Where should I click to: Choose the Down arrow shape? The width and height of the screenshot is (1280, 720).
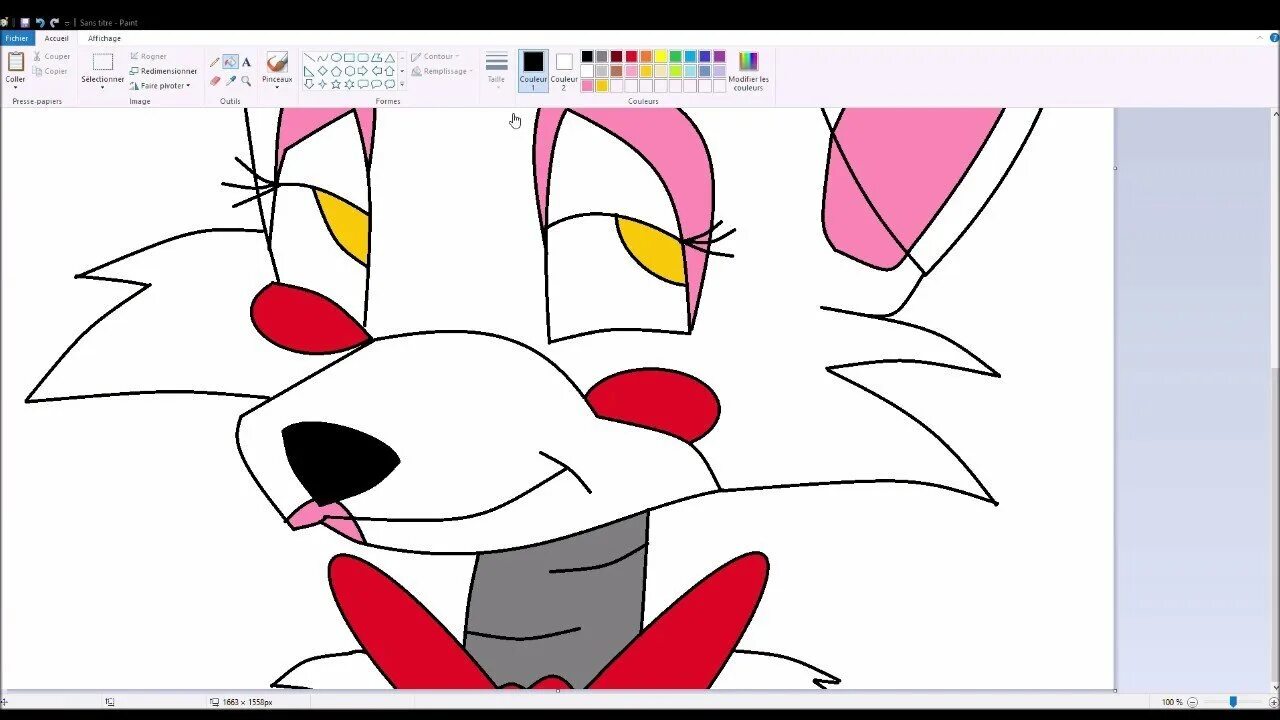pos(309,84)
